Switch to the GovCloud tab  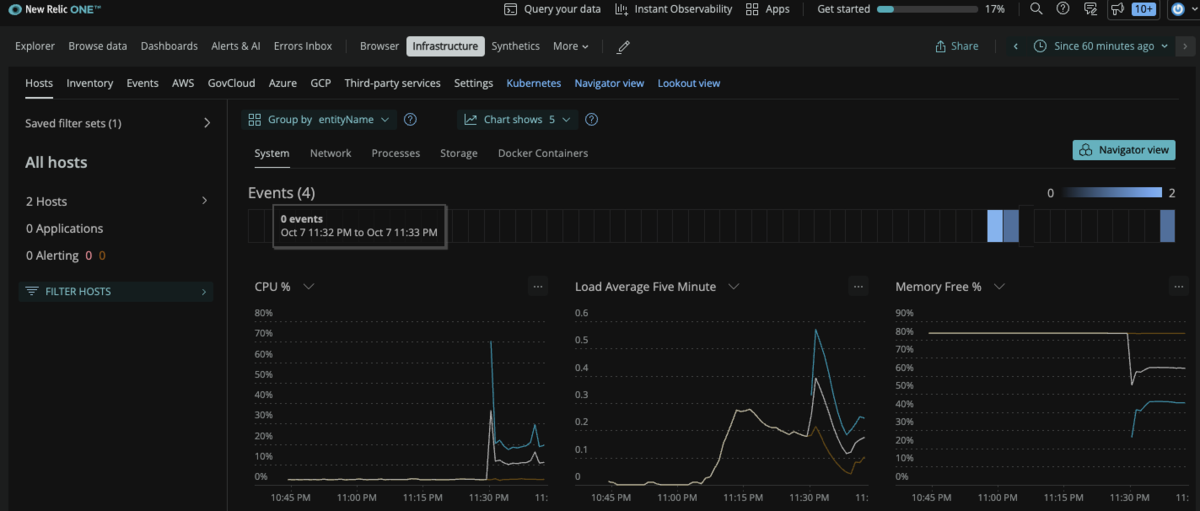231,83
